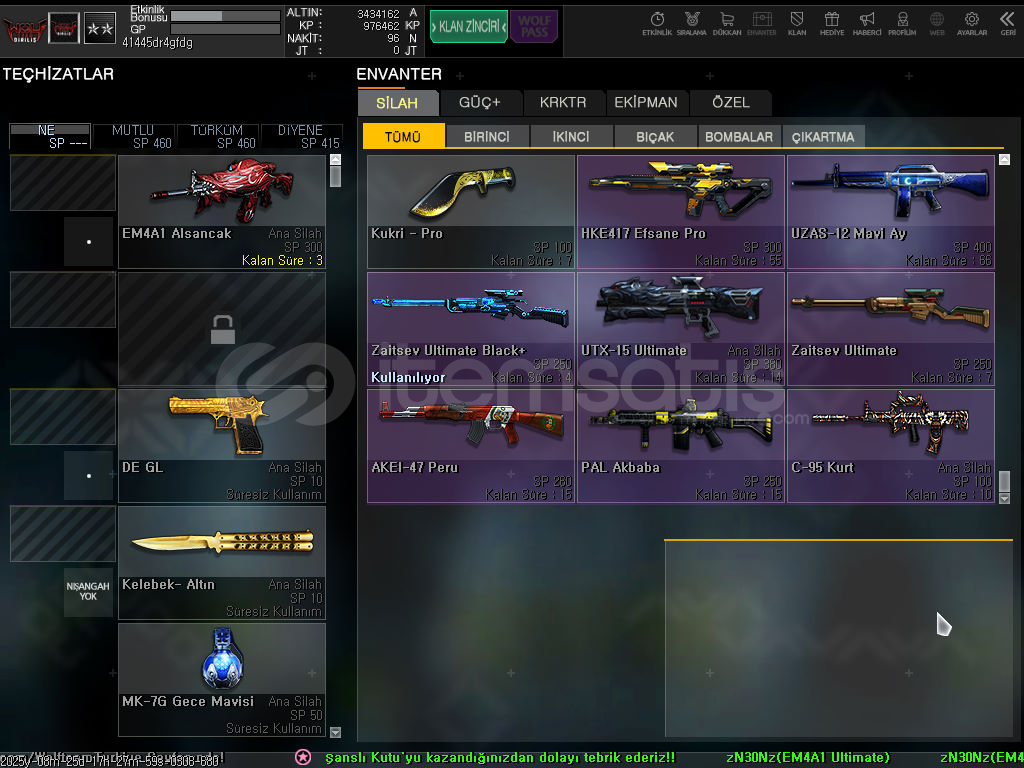The height and width of the screenshot is (768, 1024).
Task: Select the TÜMÜ weapon filter
Action: [403, 136]
